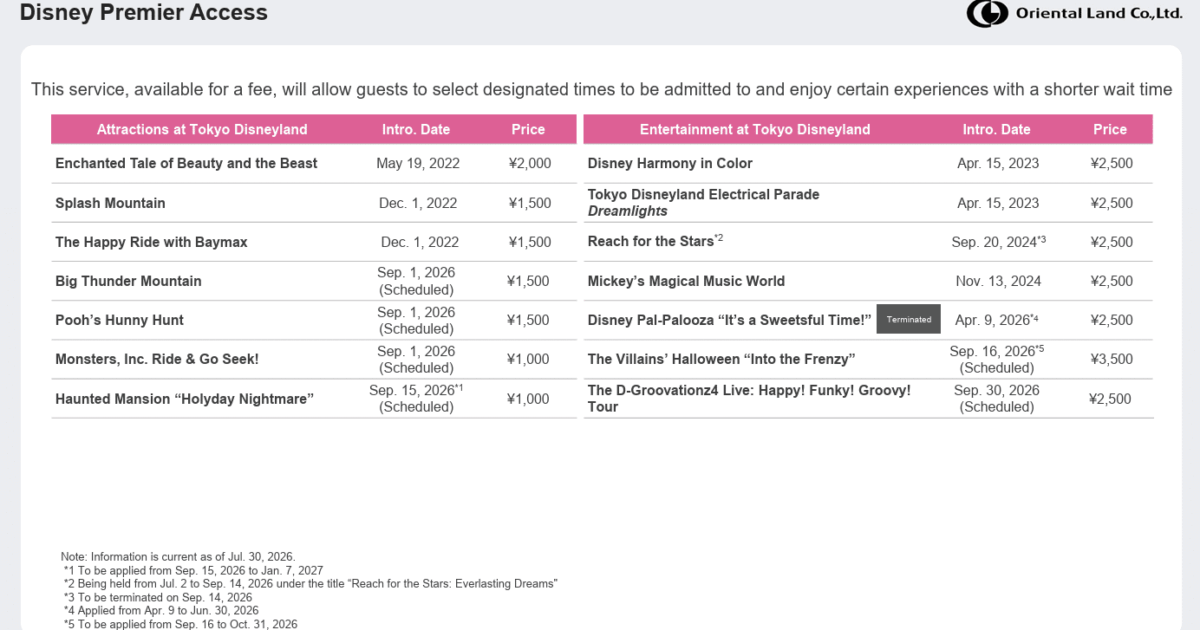Select Big Thunder Mountain attraction name
The image size is (1200, 630).
128,281
